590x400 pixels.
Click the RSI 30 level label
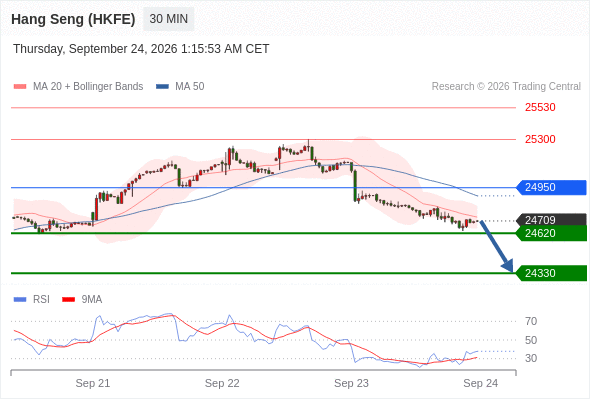pos(531,358)
